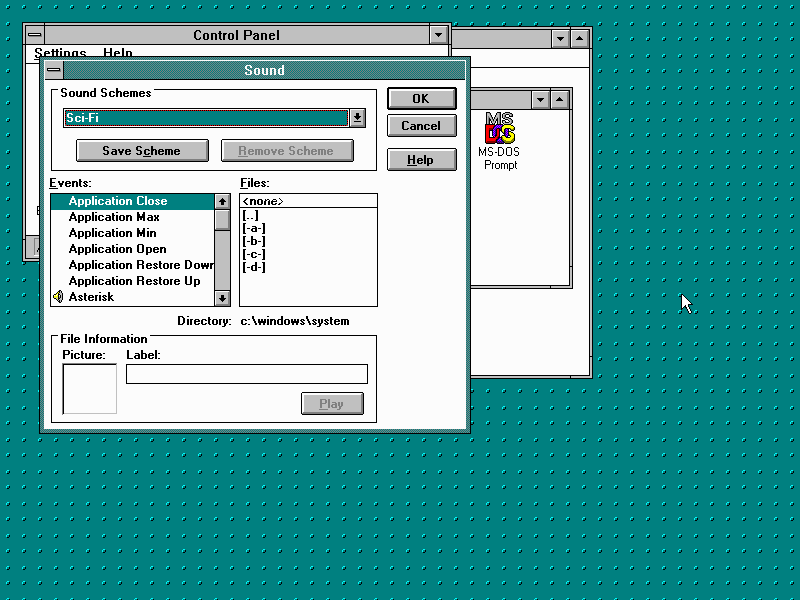Open the Settings menu in Control Panel
This screenshot has height=600, width=800.
[60, 53]
